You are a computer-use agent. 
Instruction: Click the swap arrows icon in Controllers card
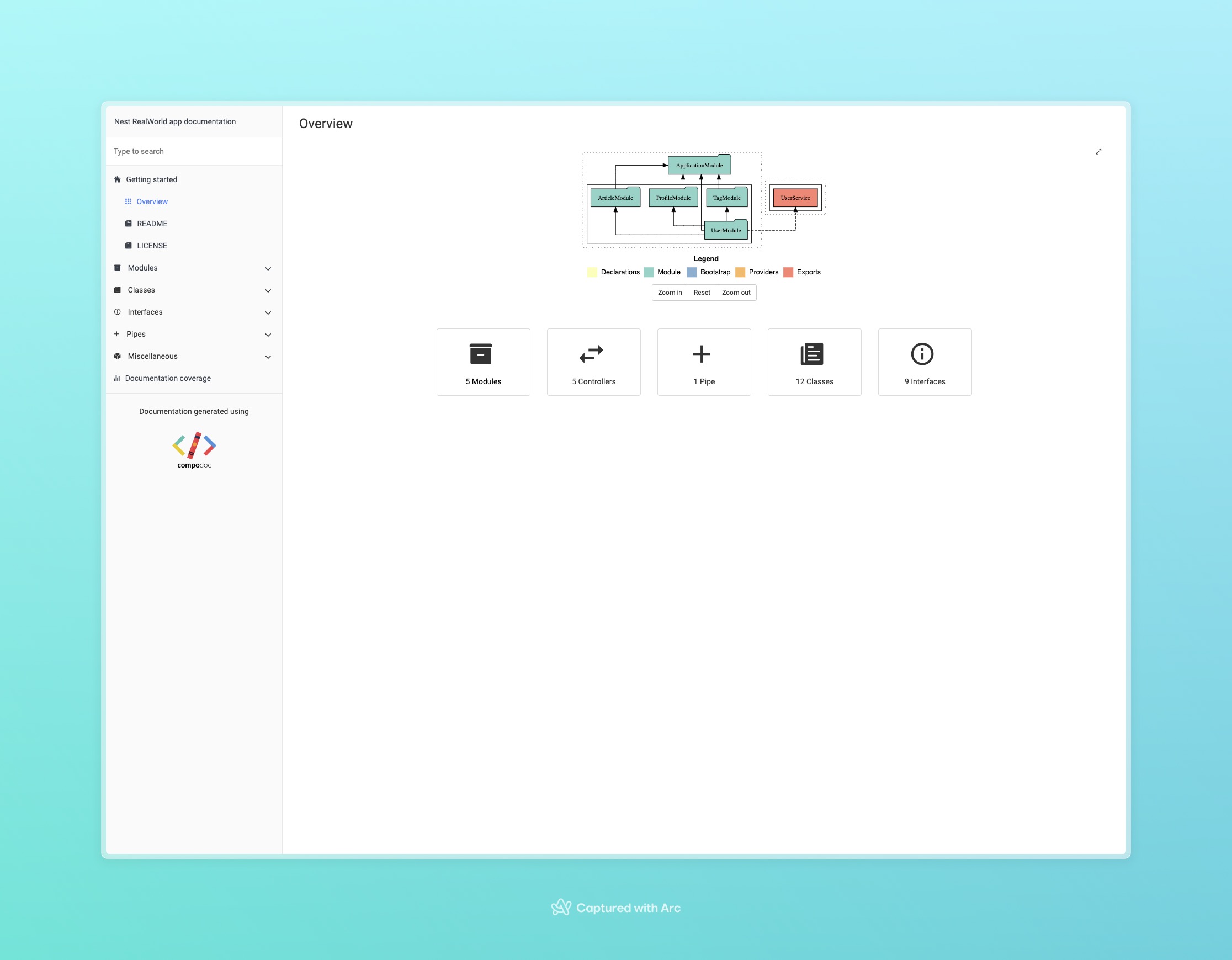(591, 354)
